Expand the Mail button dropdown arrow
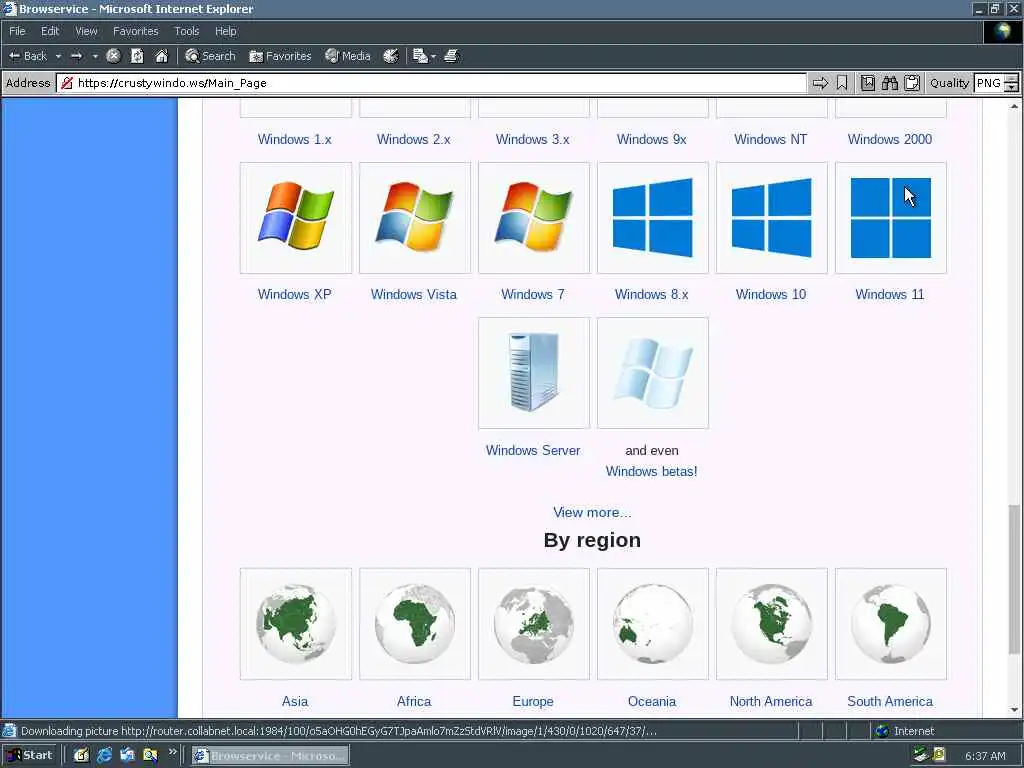Image resolution: width=1024 pixels, height=768 pixels. pos(433,56)
